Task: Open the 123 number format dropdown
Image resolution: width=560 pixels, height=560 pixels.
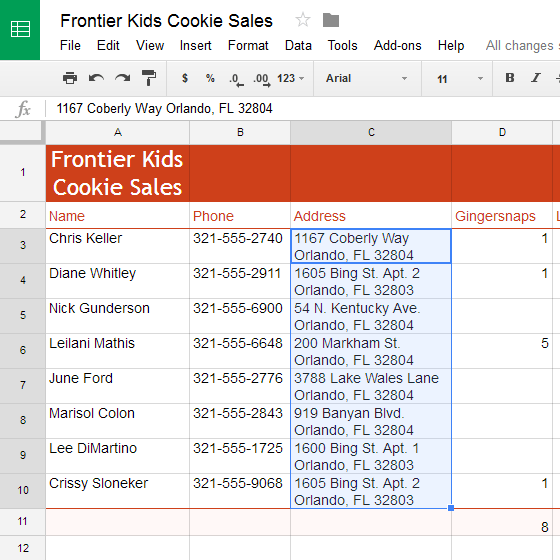Action: click(291, 78)
